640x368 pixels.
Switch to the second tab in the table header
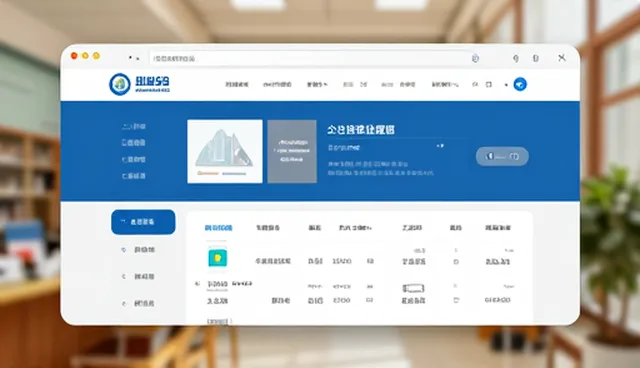(x=268, y=228)
